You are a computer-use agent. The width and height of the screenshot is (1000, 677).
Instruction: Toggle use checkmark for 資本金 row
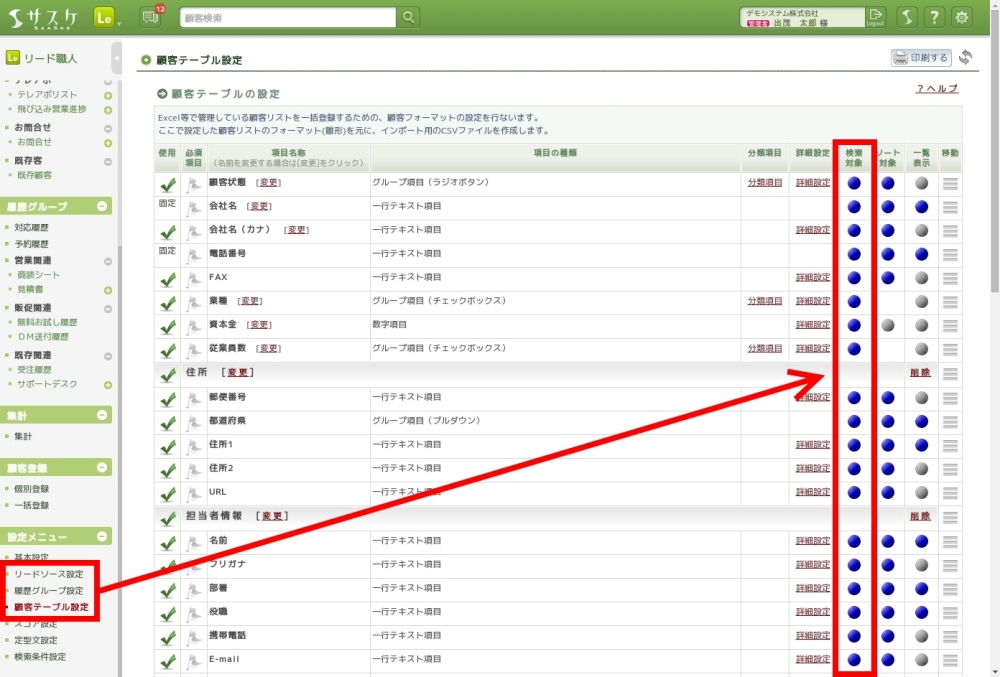pos(168,326)
